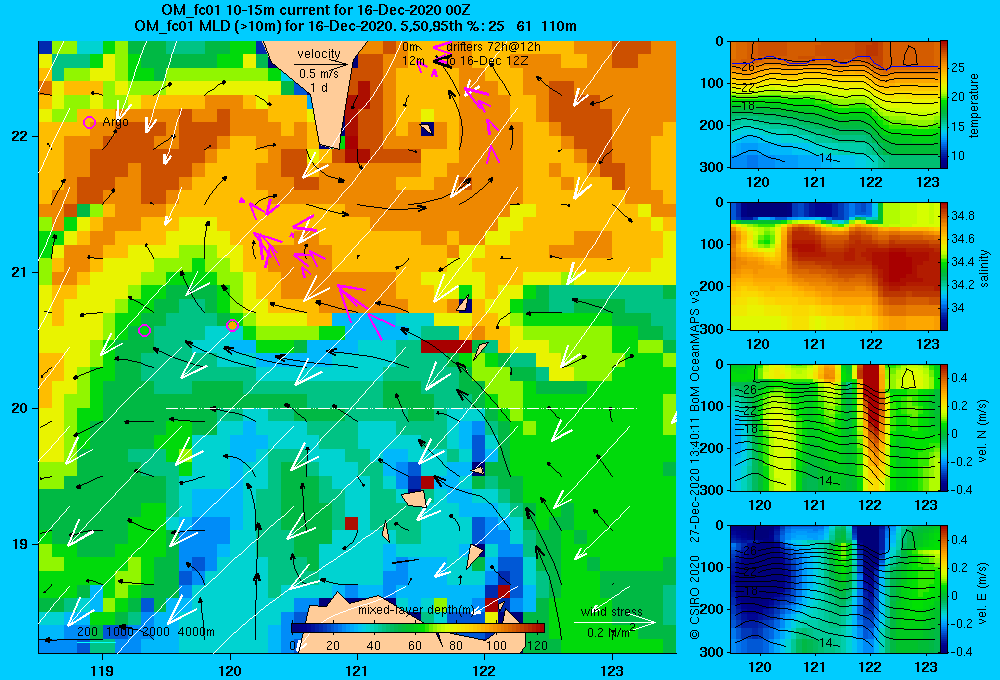
Task: Click the '0.2 N/m2' wind stress value
Action: click(612, 632)
